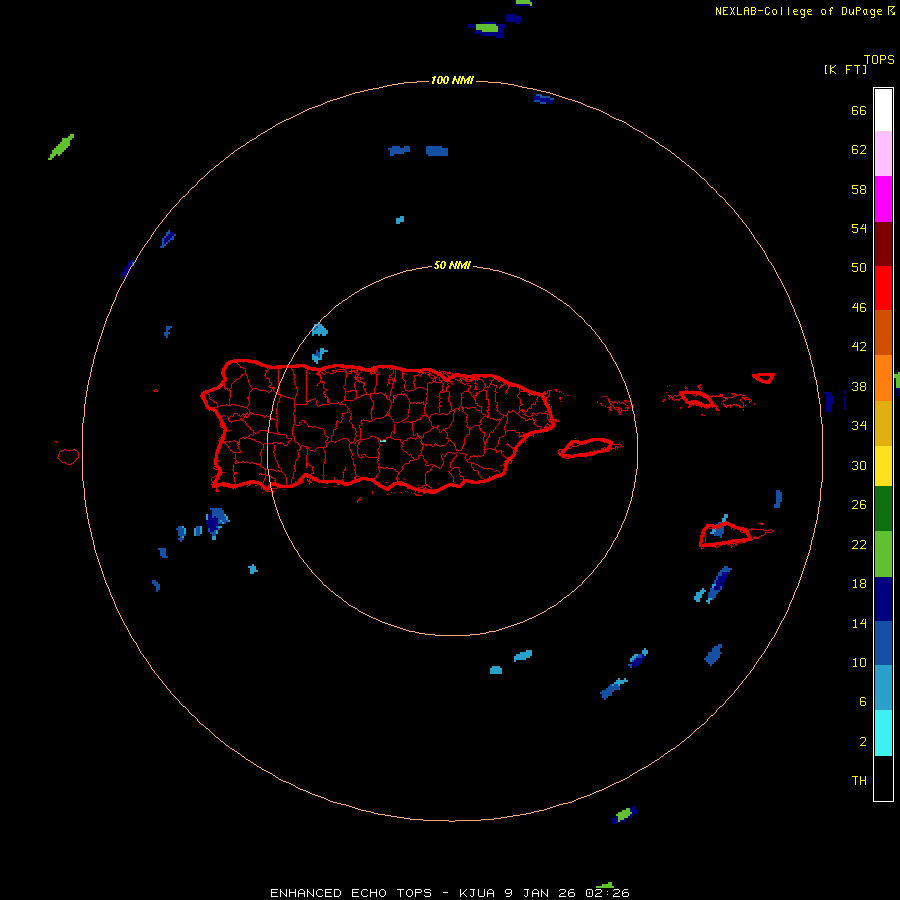Image resolution: width=900 pixels, height=900 pixels.
Task: Select the maroon legend swatch
Action: pos(883,244)
